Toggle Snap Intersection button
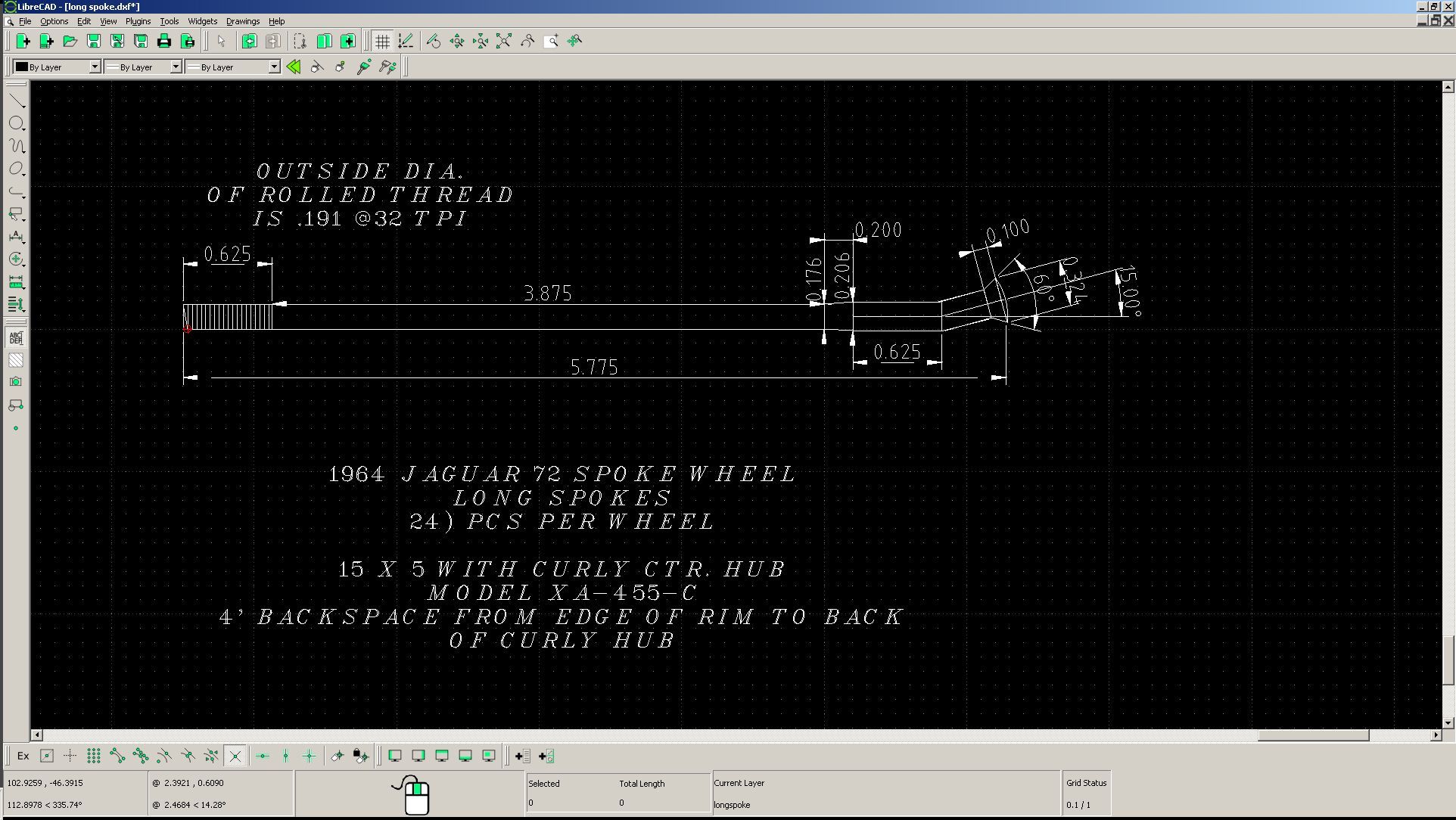The width and height of the screenshot is (1456, 820). tap(235, 756)
